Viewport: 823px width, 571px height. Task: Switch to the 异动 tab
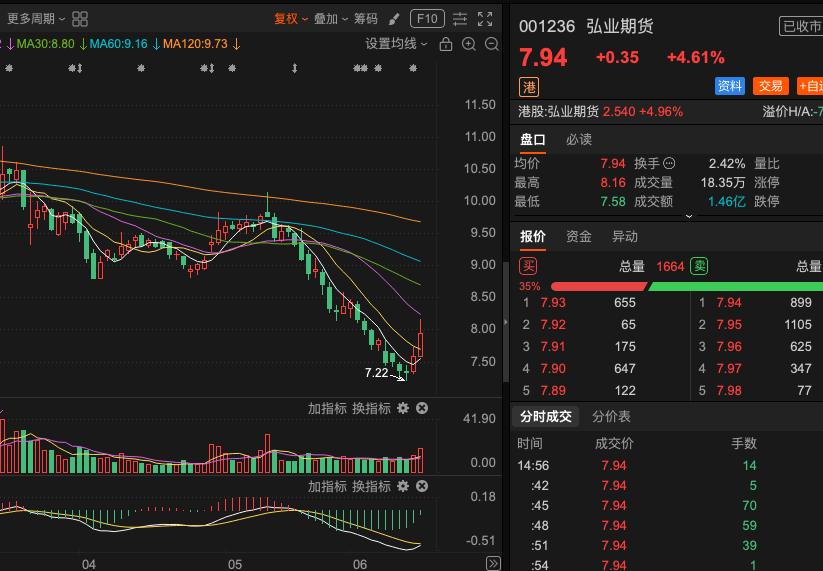pos(625,237)
